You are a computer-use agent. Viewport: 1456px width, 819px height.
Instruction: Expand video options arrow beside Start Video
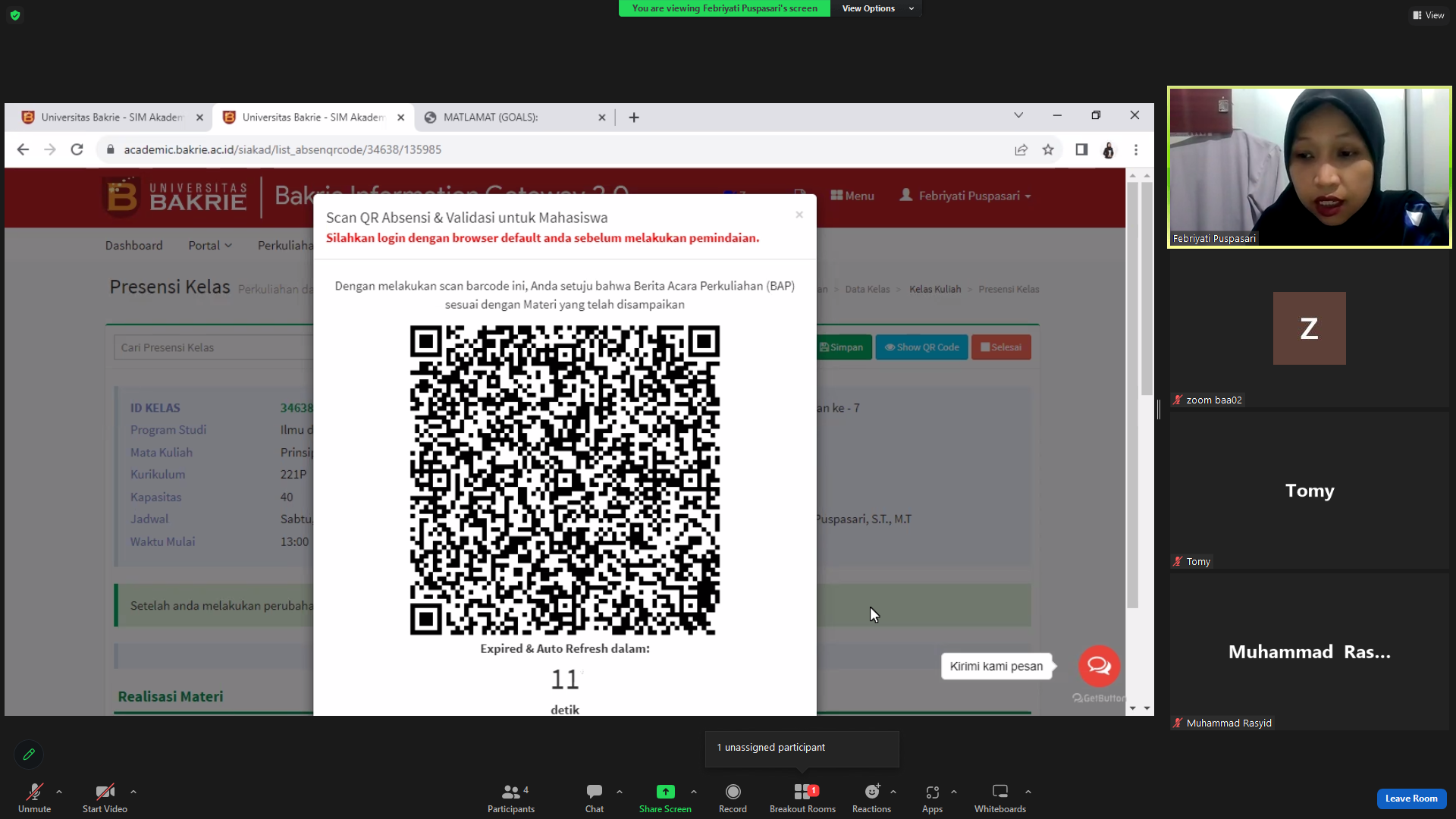point(133,792)
